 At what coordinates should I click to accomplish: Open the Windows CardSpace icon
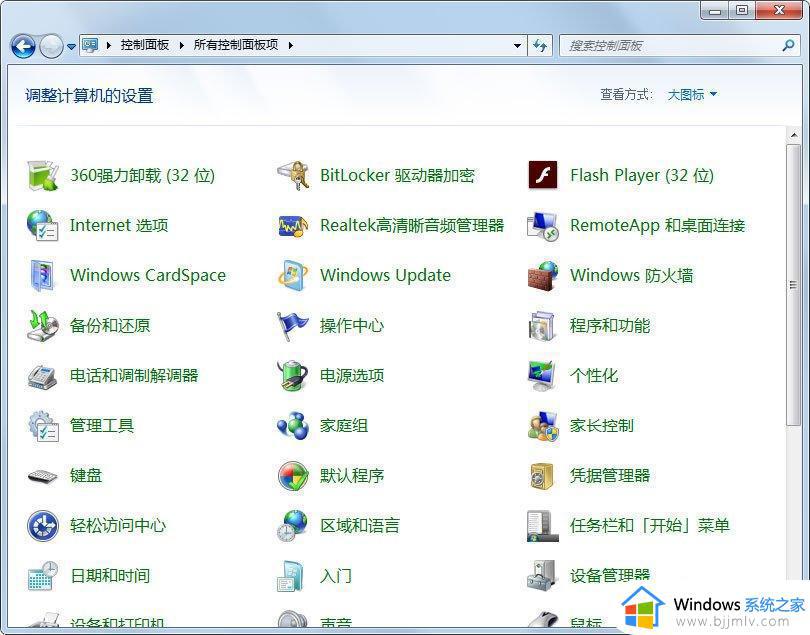click(42, 275)
